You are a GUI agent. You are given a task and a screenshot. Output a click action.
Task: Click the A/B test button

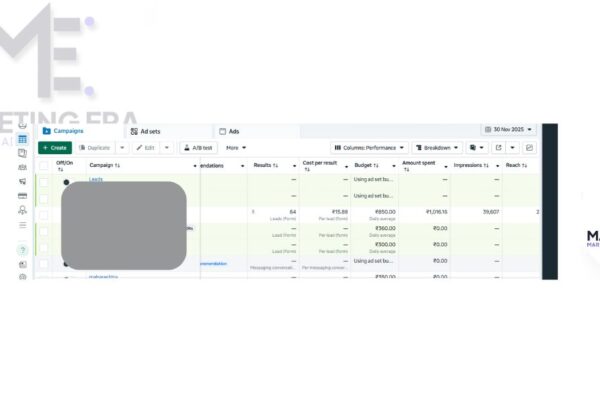coord(198,148)
